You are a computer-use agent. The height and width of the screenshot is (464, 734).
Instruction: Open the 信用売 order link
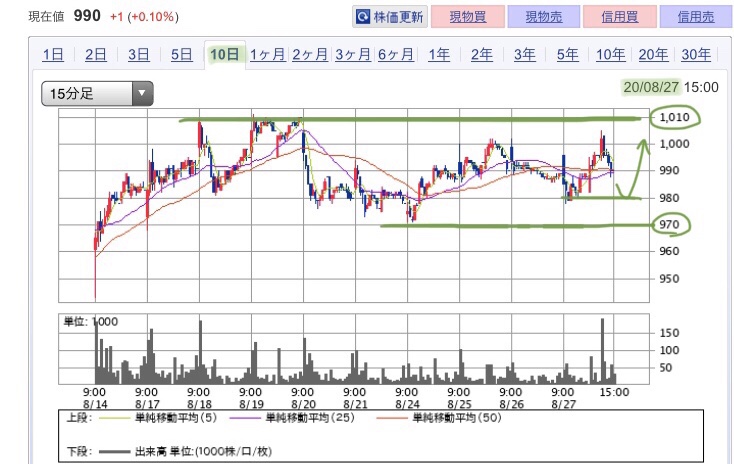click(696, 17)
